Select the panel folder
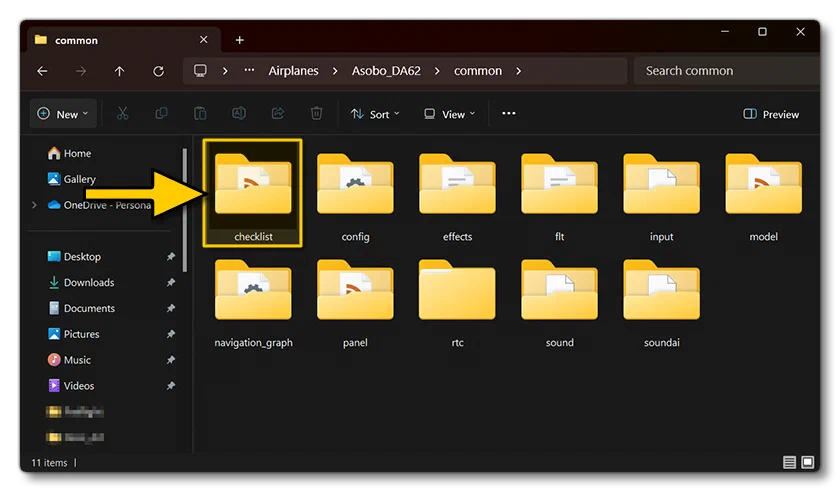The image size is (840, 492). click(355, 303)
